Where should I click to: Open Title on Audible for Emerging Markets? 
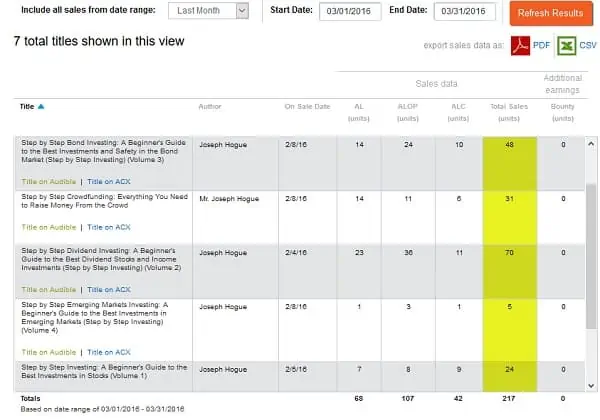point(48,352)
